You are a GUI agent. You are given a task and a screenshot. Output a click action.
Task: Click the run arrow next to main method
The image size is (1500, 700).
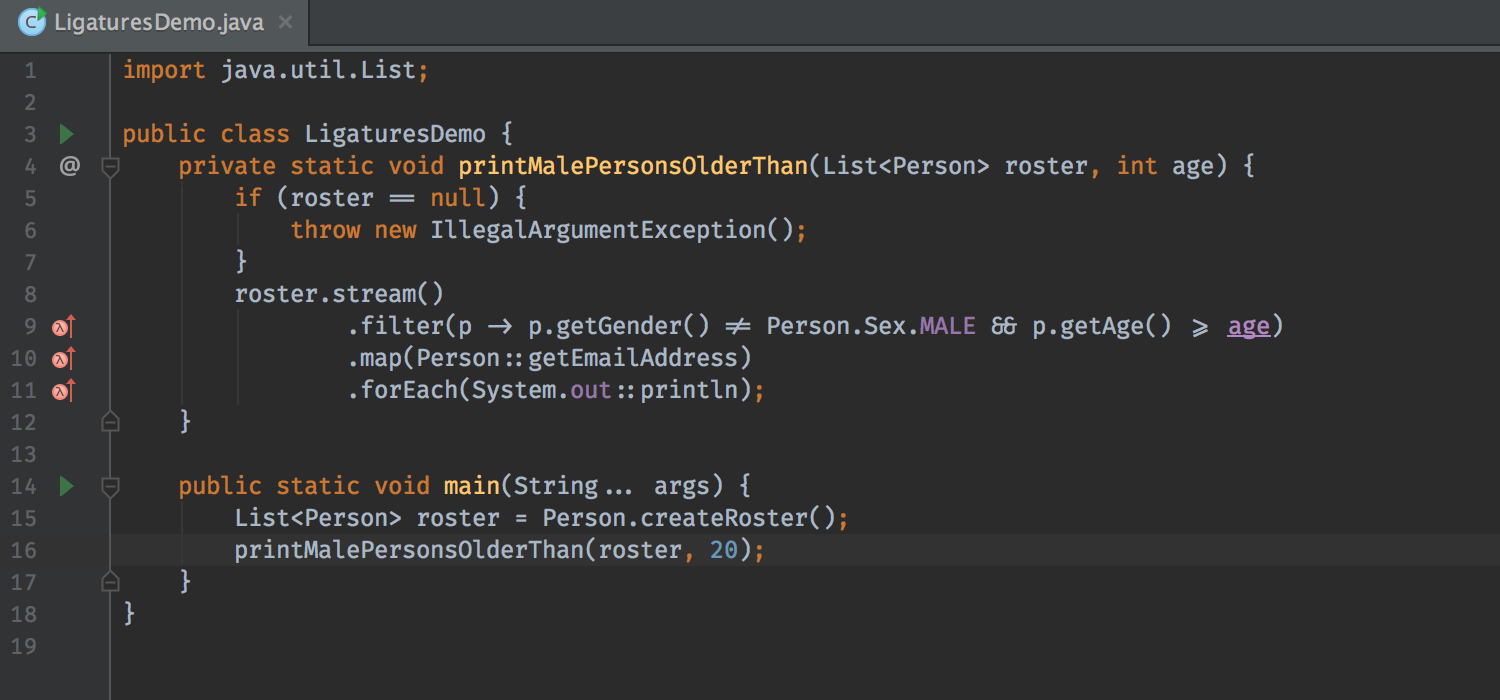pos(66,486)
